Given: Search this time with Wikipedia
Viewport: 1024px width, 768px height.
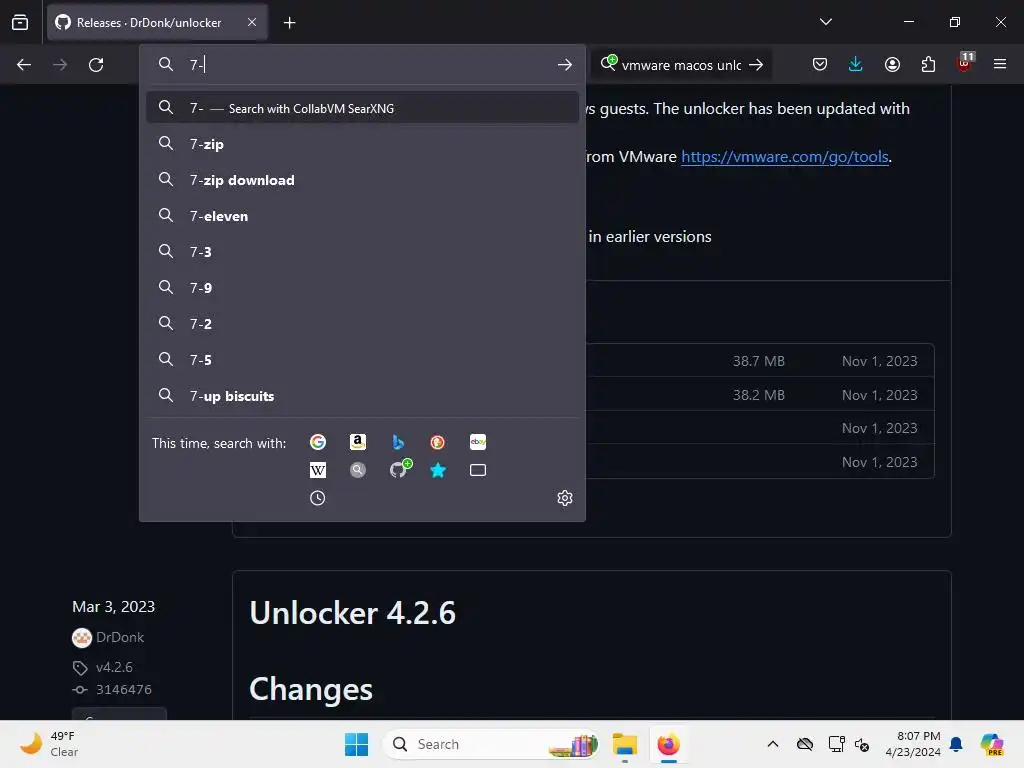Looking at the screenshot, I should pos(317,470).
